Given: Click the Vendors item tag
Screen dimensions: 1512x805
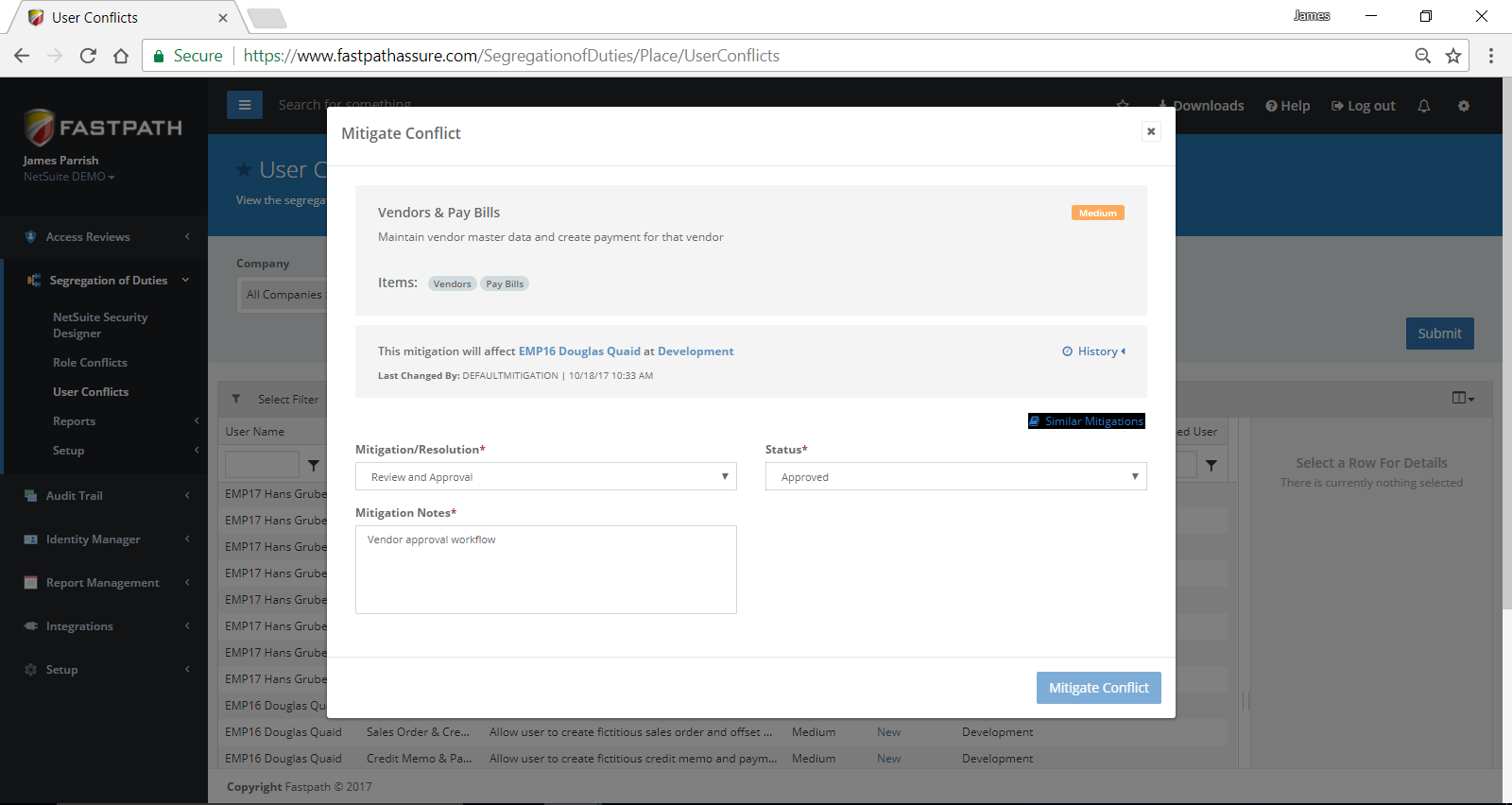Looking at the screenshot, I should tap(452, 284).
